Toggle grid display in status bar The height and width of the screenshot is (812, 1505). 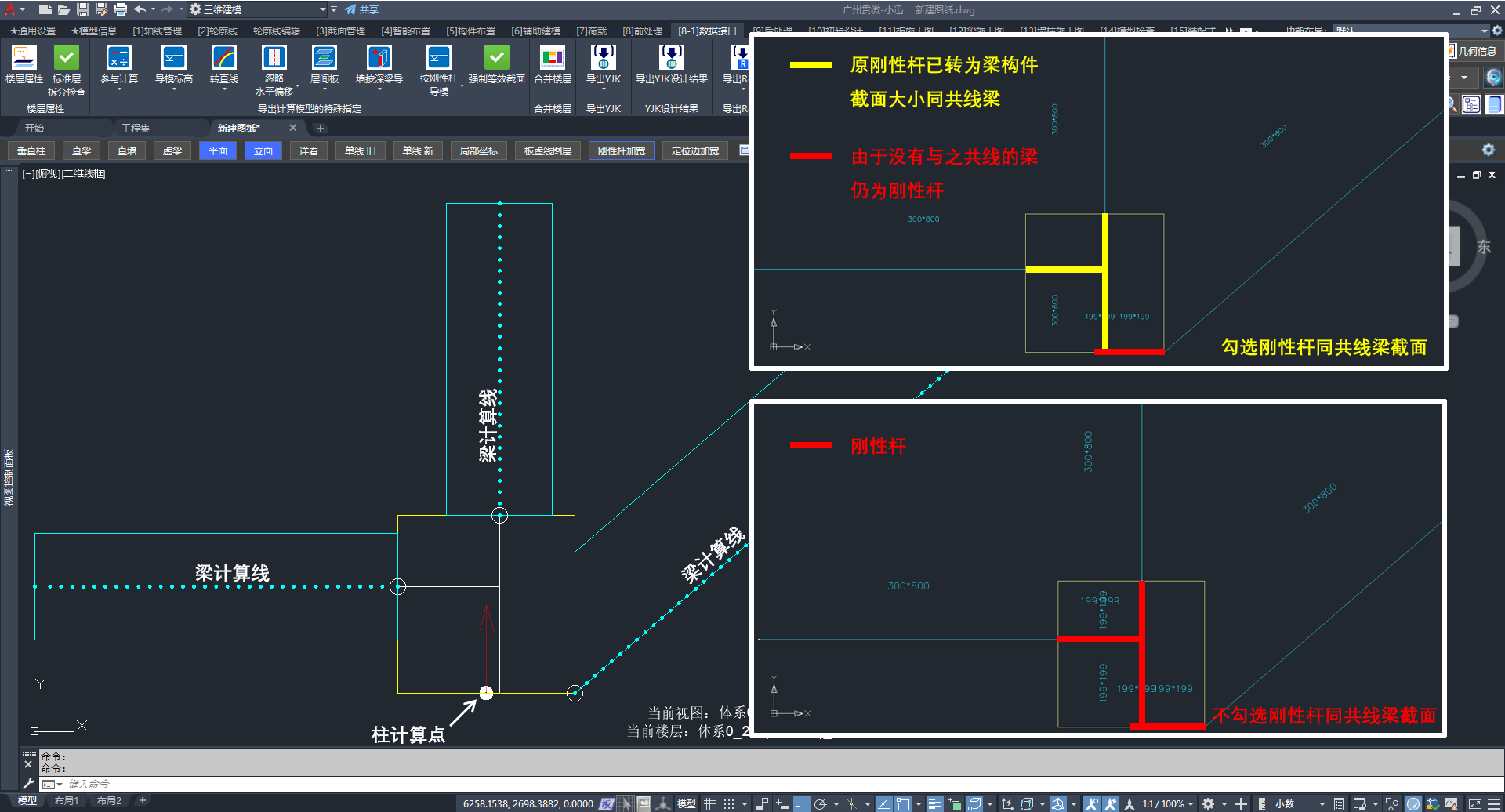point(709,803)
